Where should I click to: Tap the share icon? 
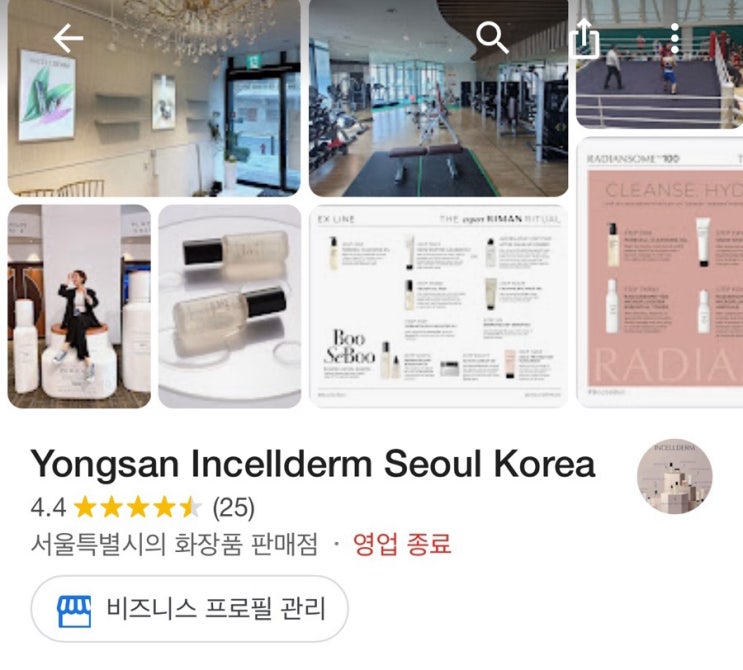(584, 37)
